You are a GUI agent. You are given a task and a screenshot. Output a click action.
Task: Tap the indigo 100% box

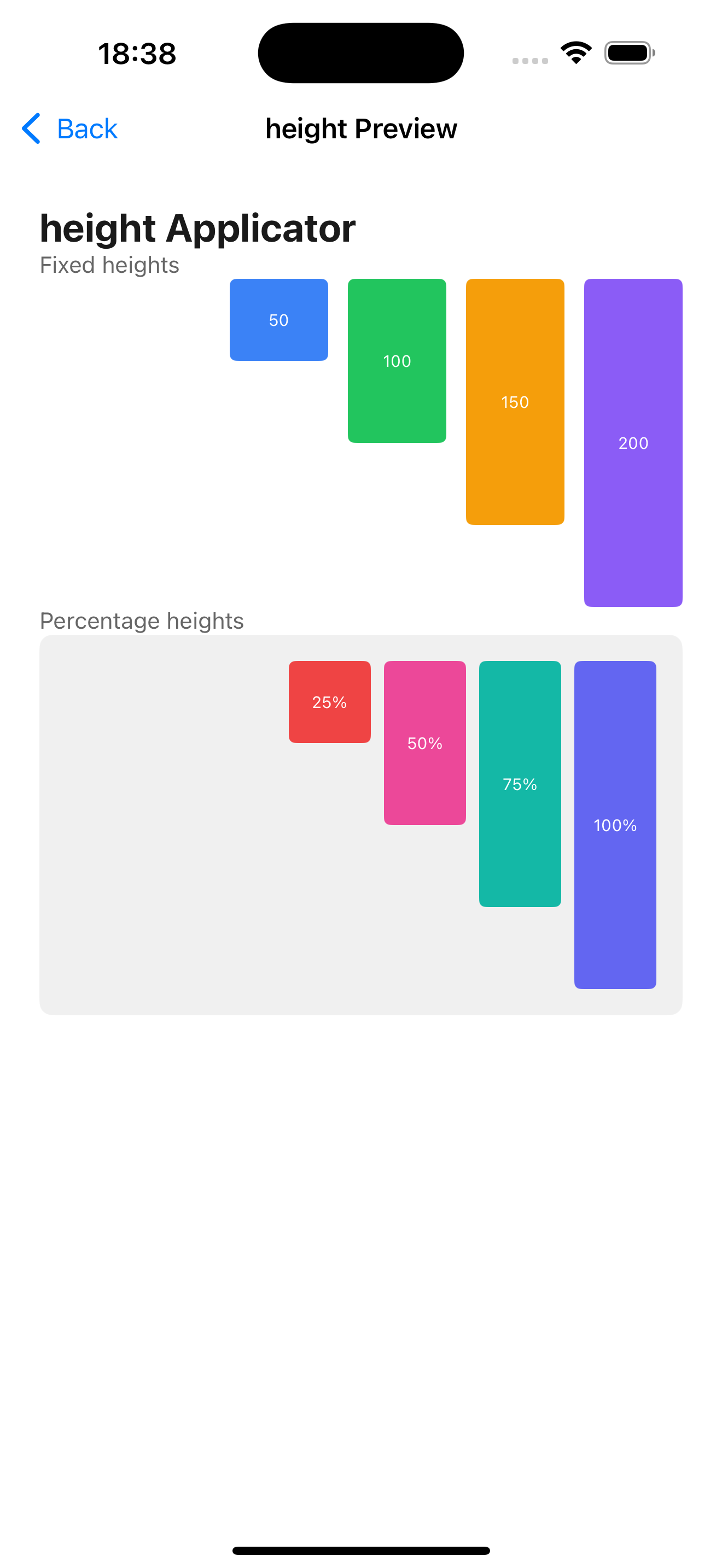point(615,825)
